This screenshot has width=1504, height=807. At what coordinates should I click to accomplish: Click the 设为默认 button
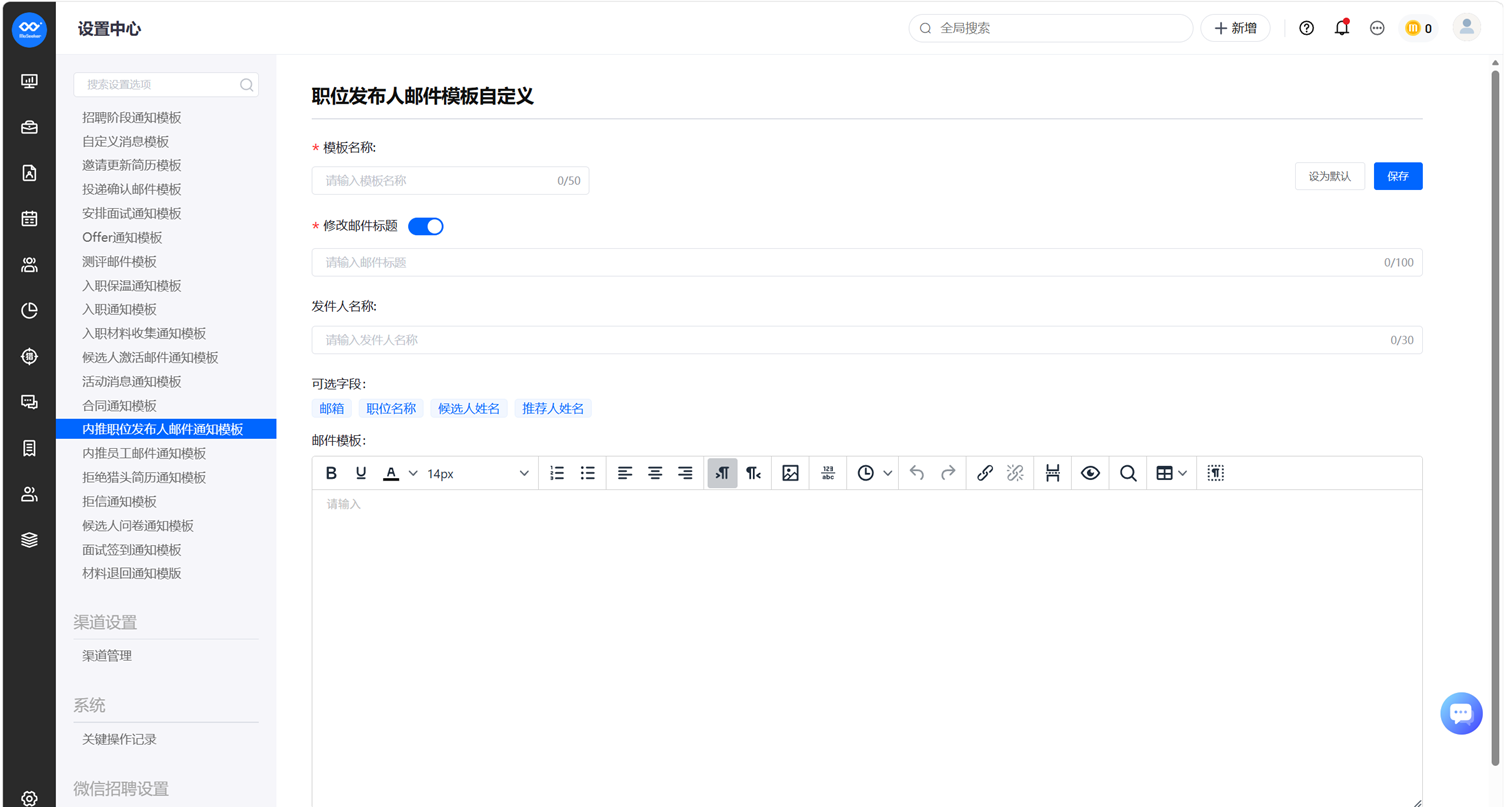[1330, 176]
